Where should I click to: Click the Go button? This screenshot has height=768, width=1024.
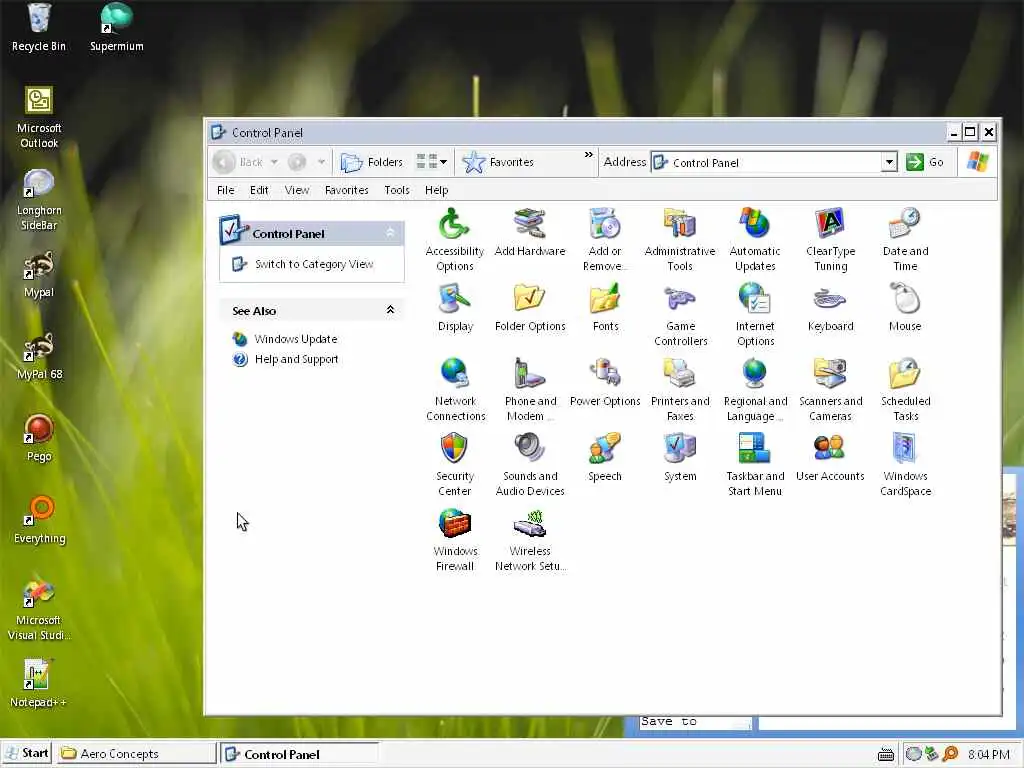click(925, 162)
